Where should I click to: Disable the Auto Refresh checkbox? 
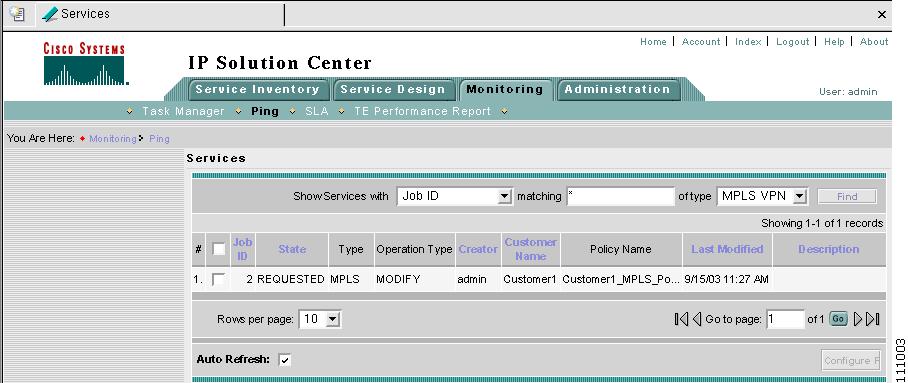tap(284, 360)
